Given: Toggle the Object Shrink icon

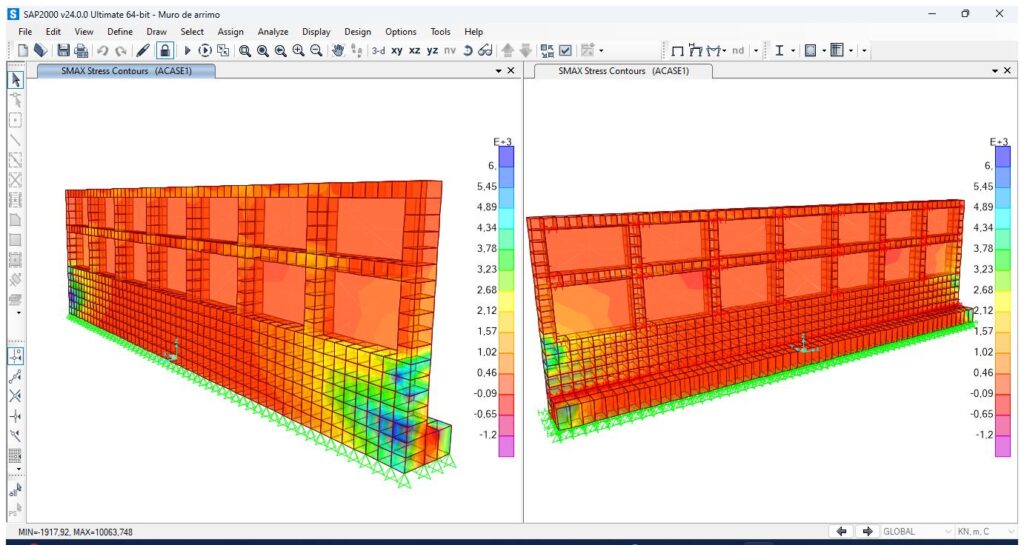Looking at the screenshot, I should (x=547, y=50).
